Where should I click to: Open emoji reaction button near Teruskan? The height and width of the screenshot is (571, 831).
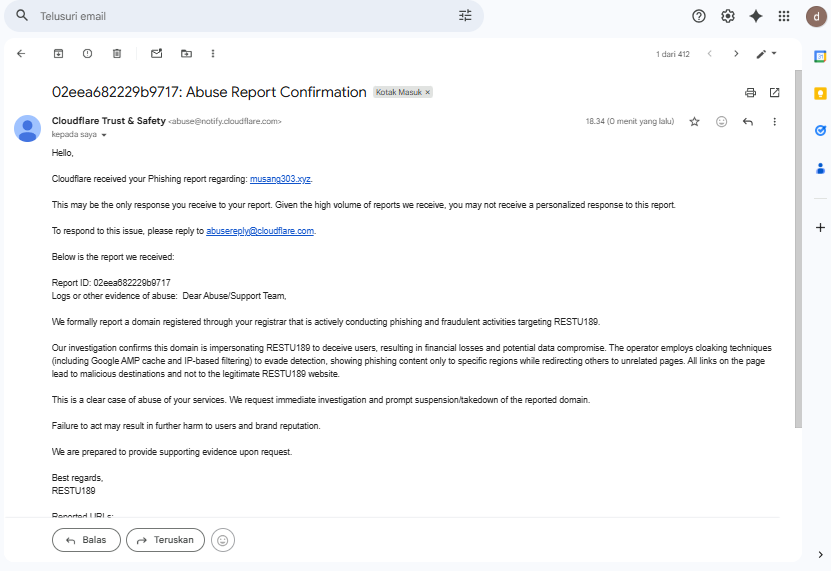(223, 540)
